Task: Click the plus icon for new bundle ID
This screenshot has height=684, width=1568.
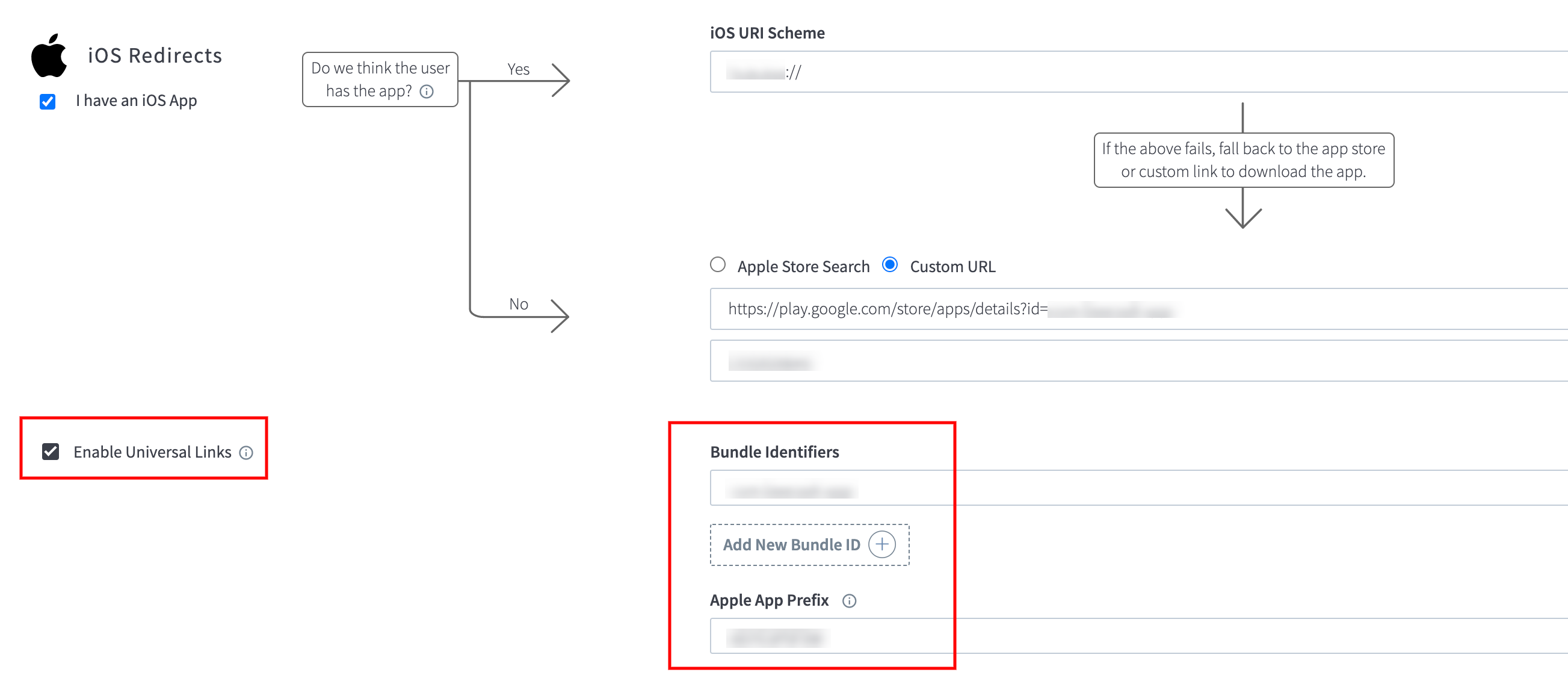Action: click(882, 544)
